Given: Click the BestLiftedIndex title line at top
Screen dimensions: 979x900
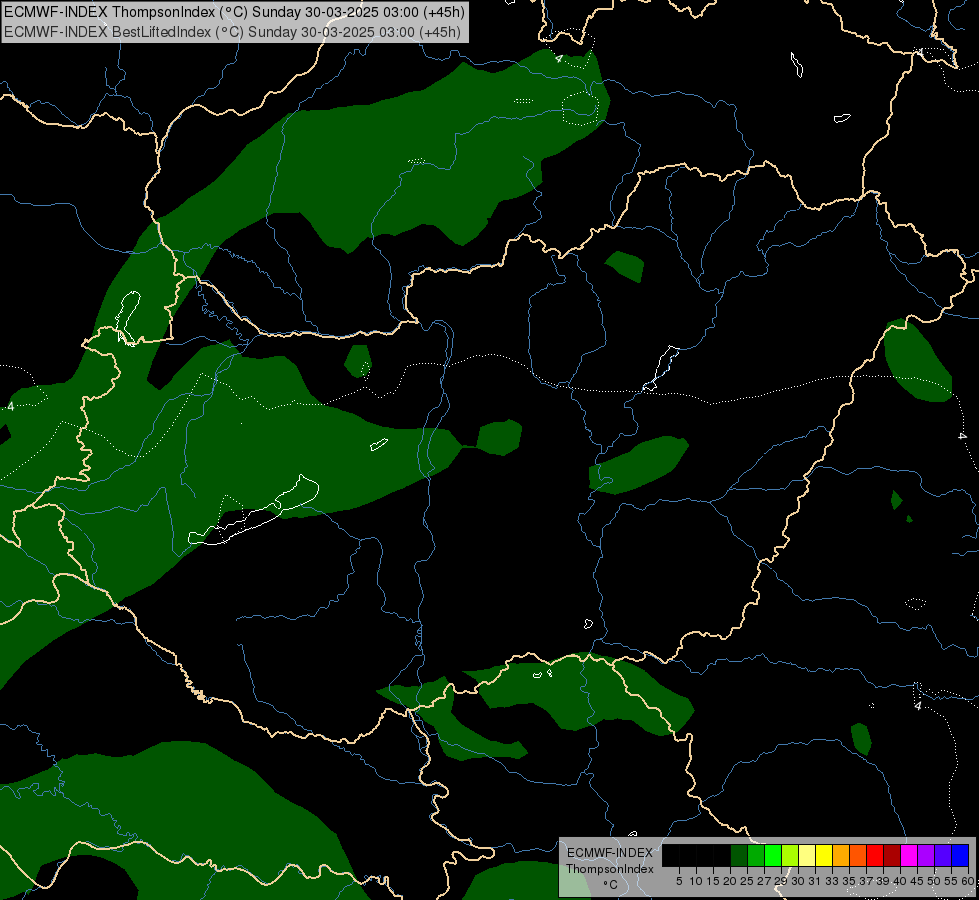Looking at the screenshot, I should coord(232,32).
